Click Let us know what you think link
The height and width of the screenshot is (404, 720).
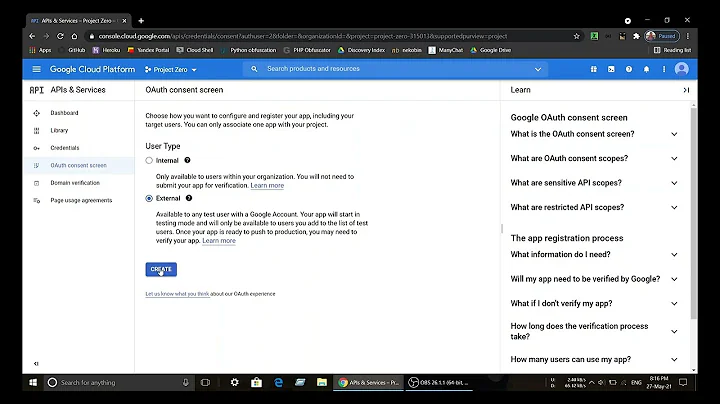[177, 294]
